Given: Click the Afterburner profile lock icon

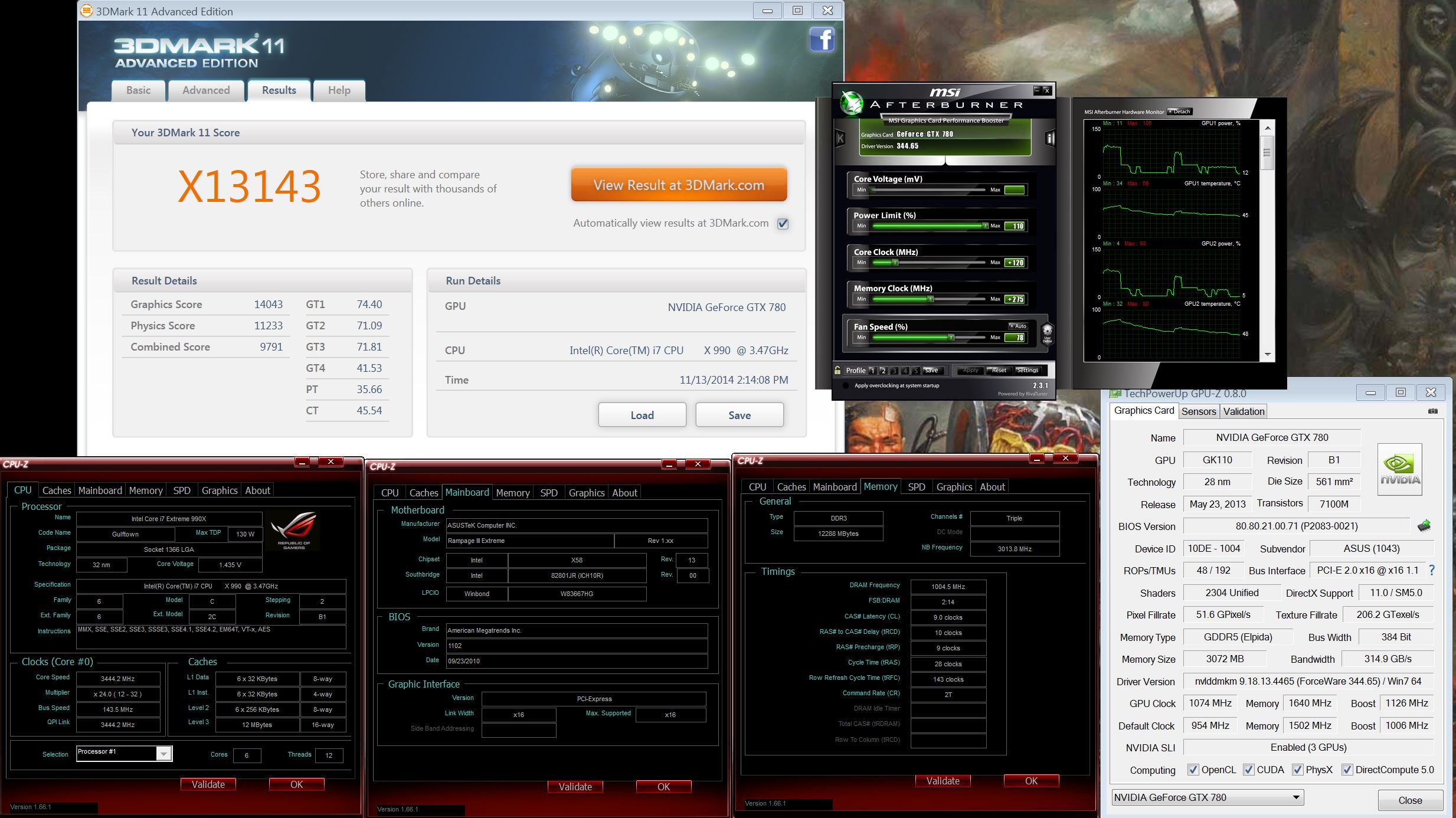Looking at the screenshot, I should [x=837, y=370].
